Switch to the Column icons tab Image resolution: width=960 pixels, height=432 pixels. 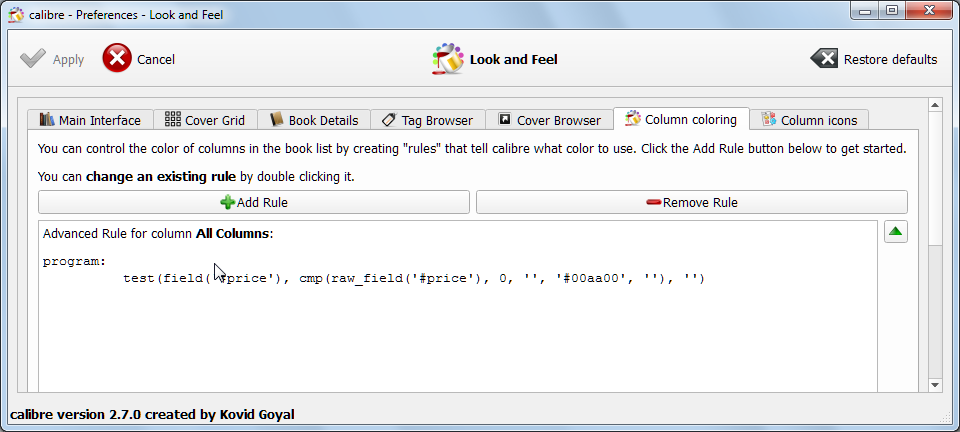[809, 120]
